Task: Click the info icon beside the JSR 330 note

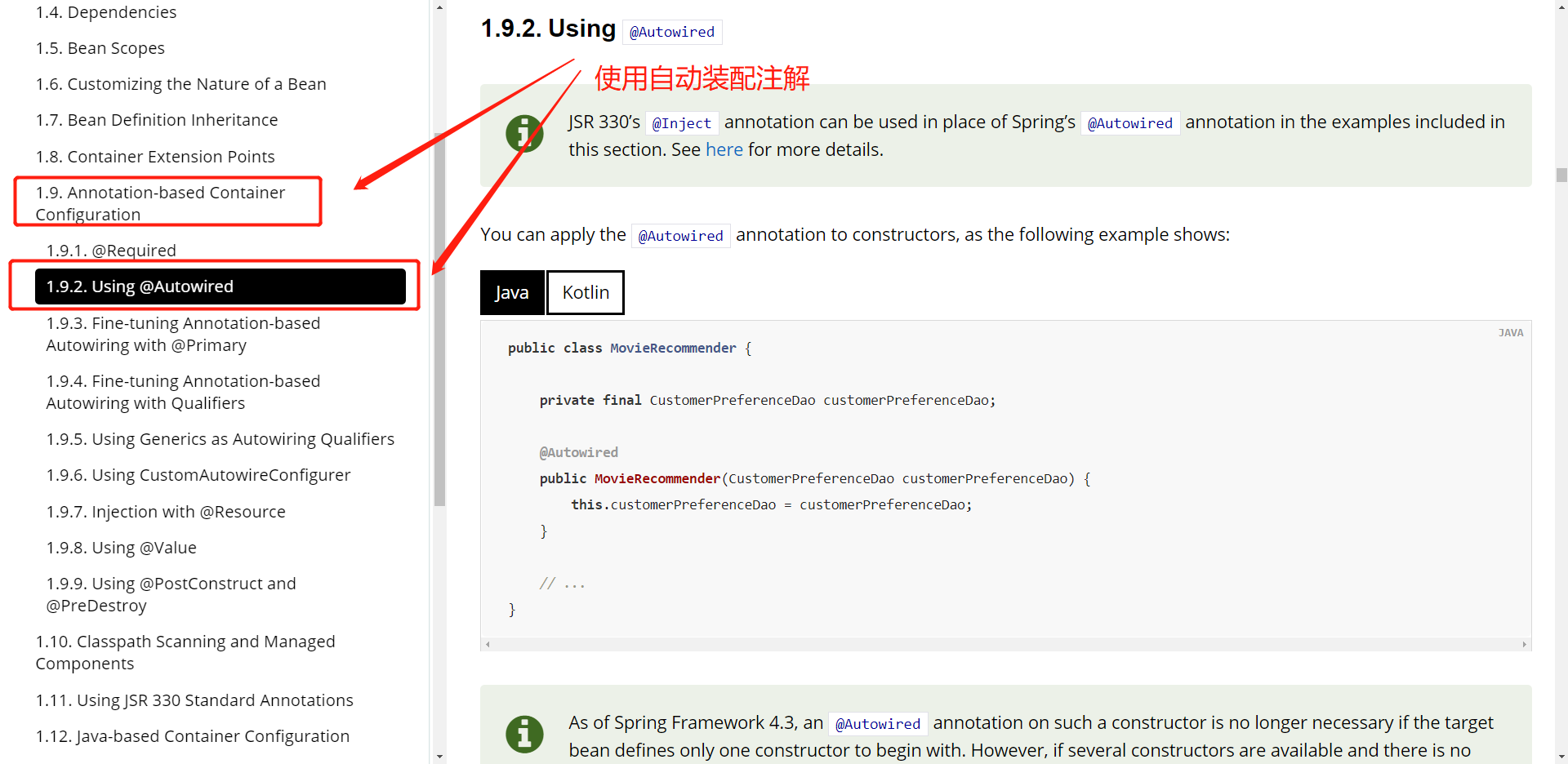Action: point(524,133)
